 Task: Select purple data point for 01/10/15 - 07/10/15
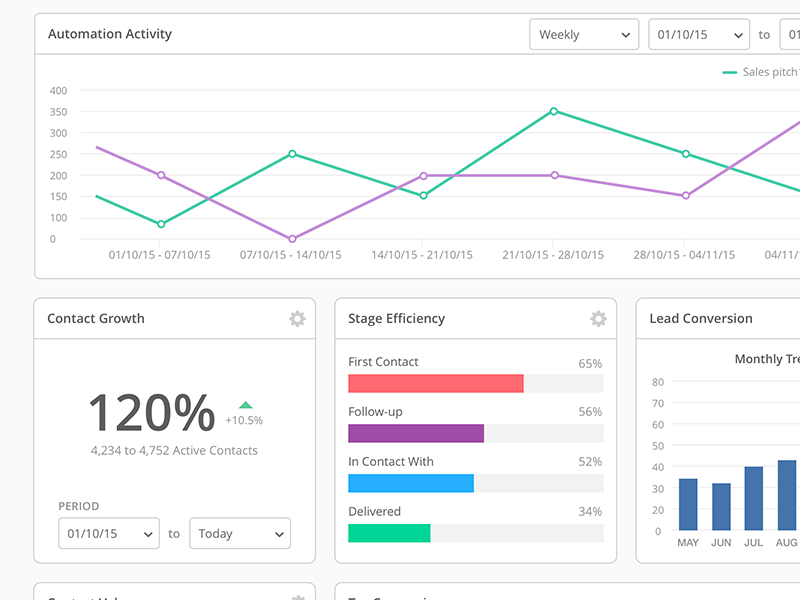(x=161, y=175)
